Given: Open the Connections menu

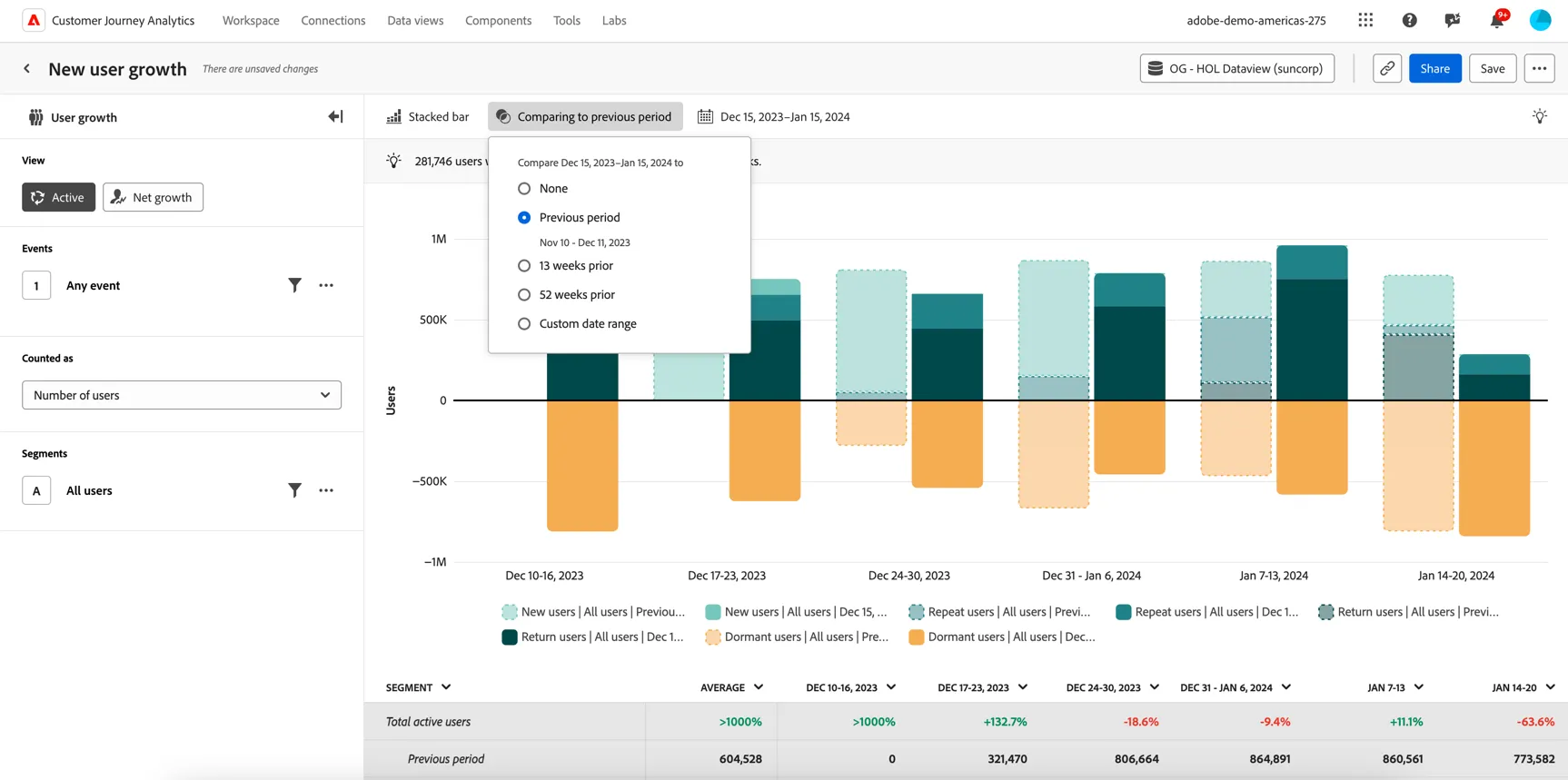Looking at the screenshot, I should click(333, 20).
